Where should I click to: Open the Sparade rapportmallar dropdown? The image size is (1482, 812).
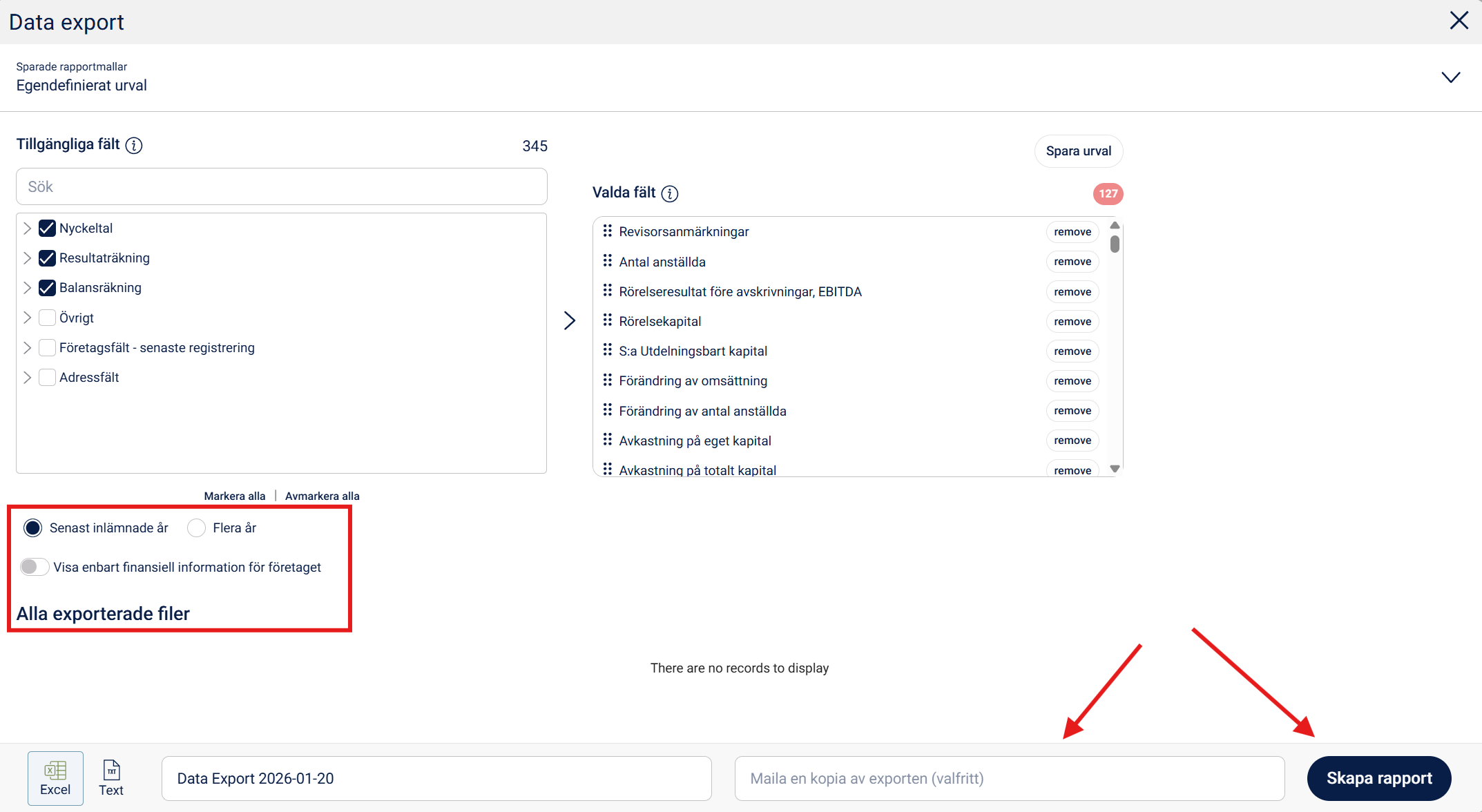[x=1450, y=77]
